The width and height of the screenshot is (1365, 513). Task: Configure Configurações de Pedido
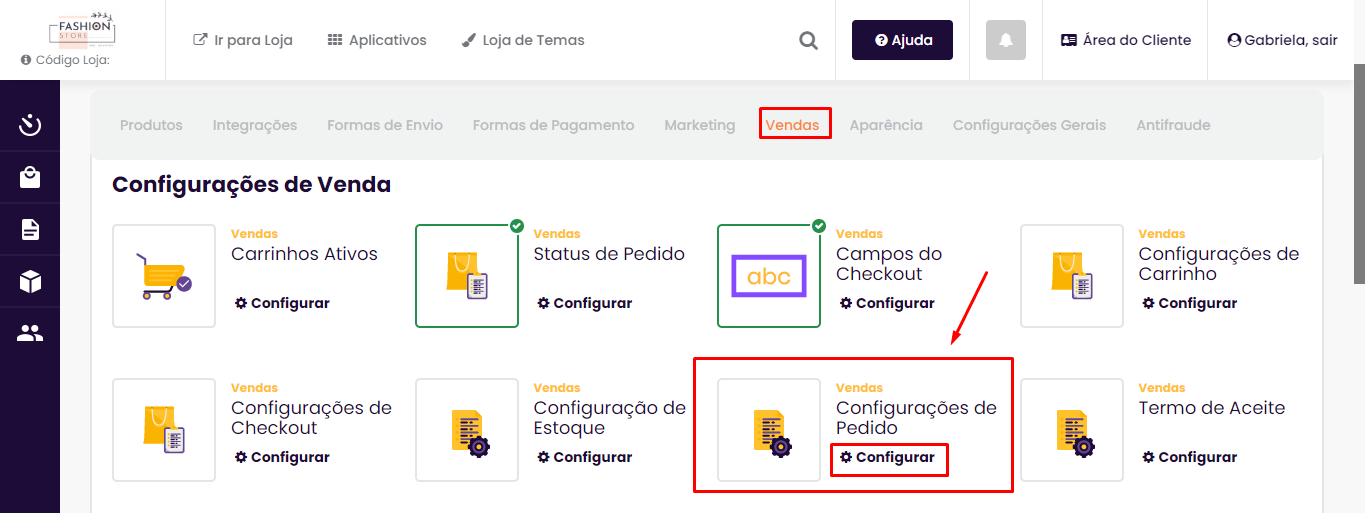click(x=887, y=457)
